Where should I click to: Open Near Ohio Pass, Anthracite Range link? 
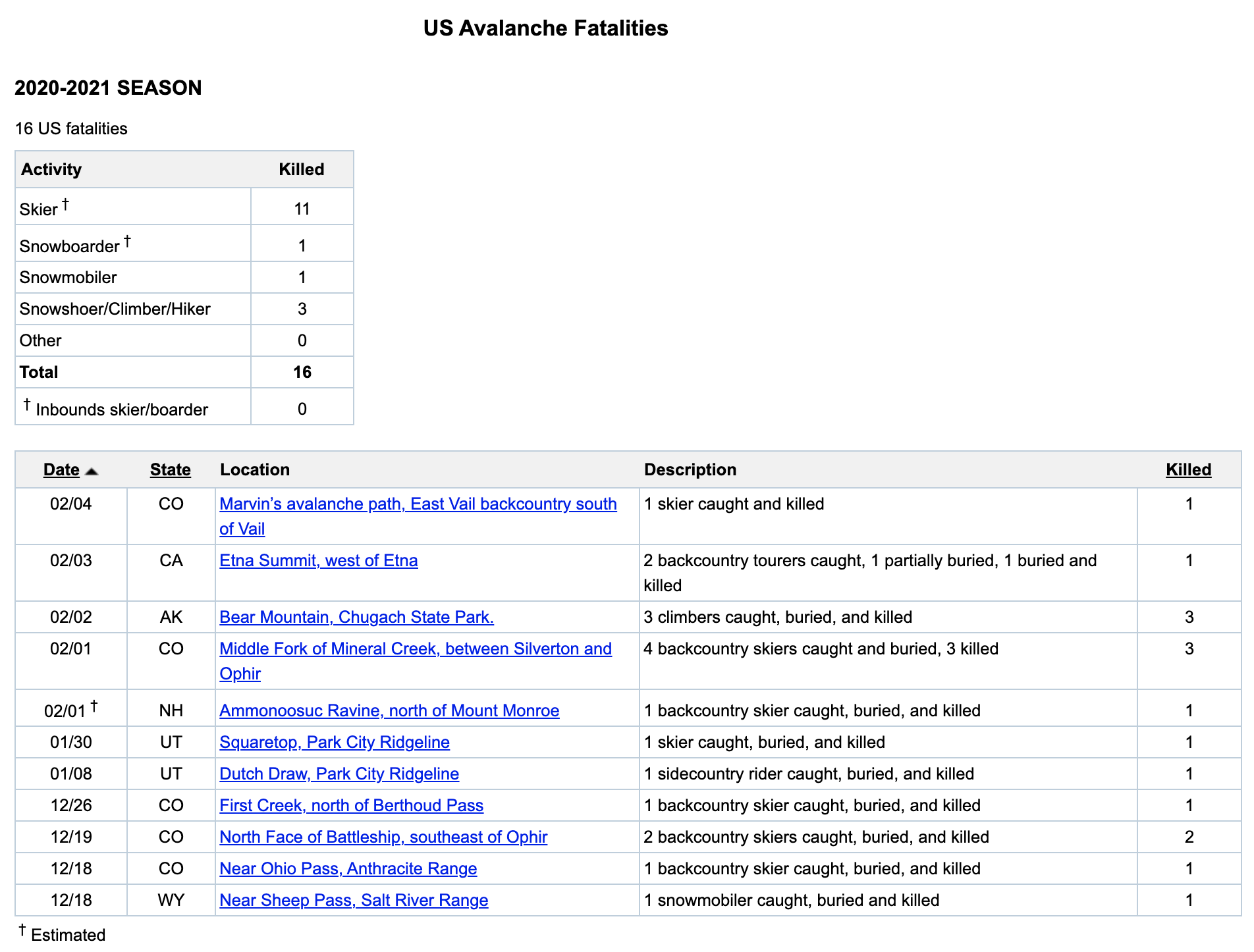tap(348, 868)
